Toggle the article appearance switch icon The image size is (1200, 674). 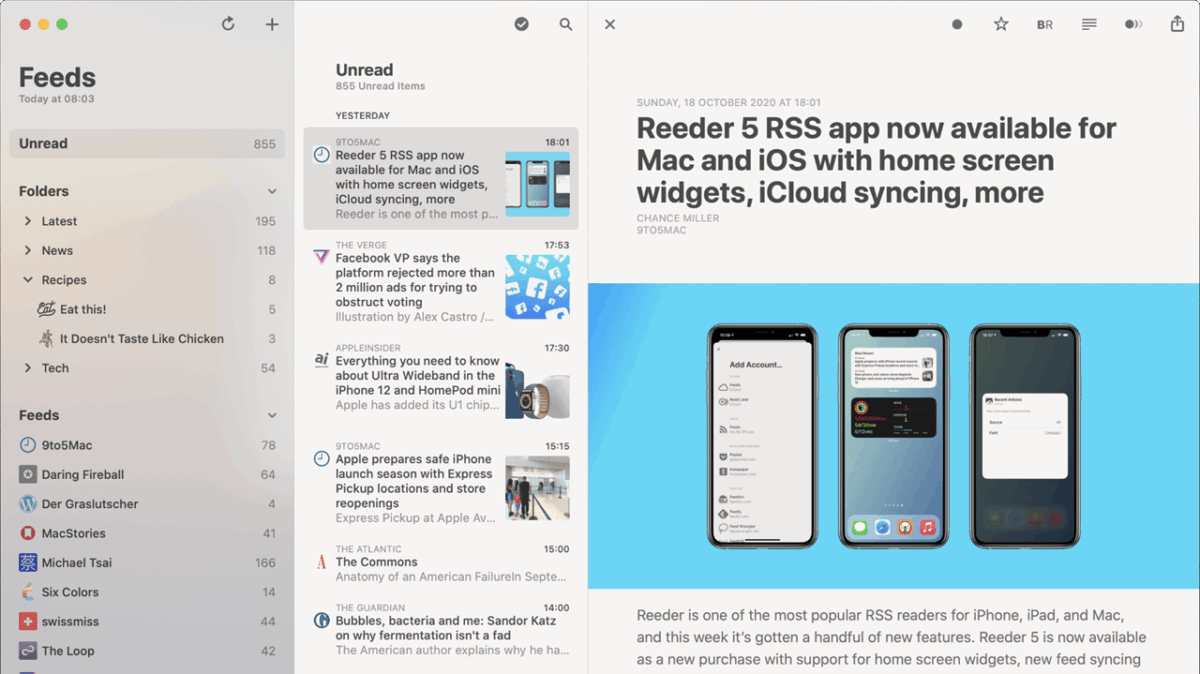(x=1133, y=24)
